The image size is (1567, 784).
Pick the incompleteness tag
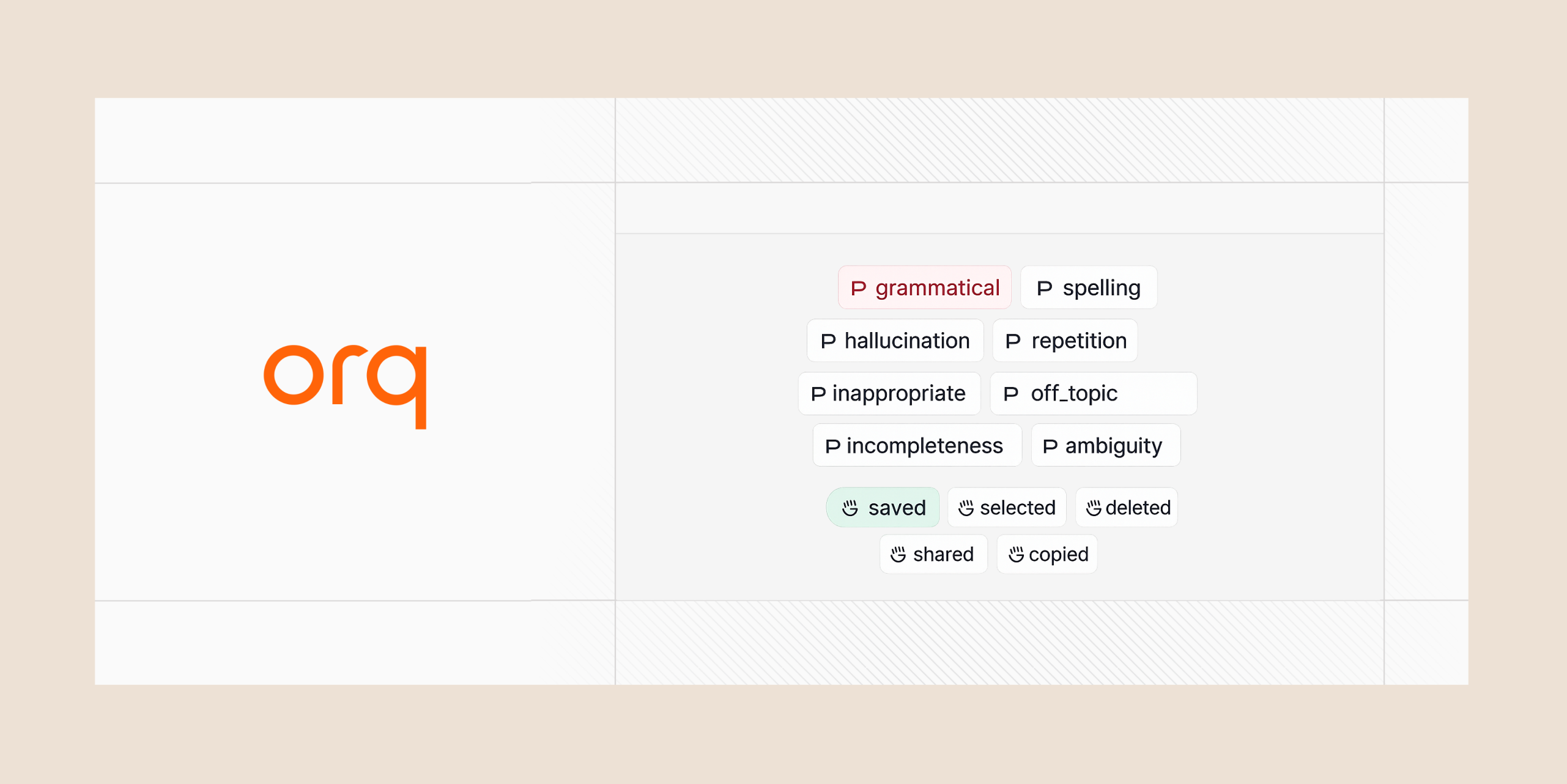[x=917, y=445]
